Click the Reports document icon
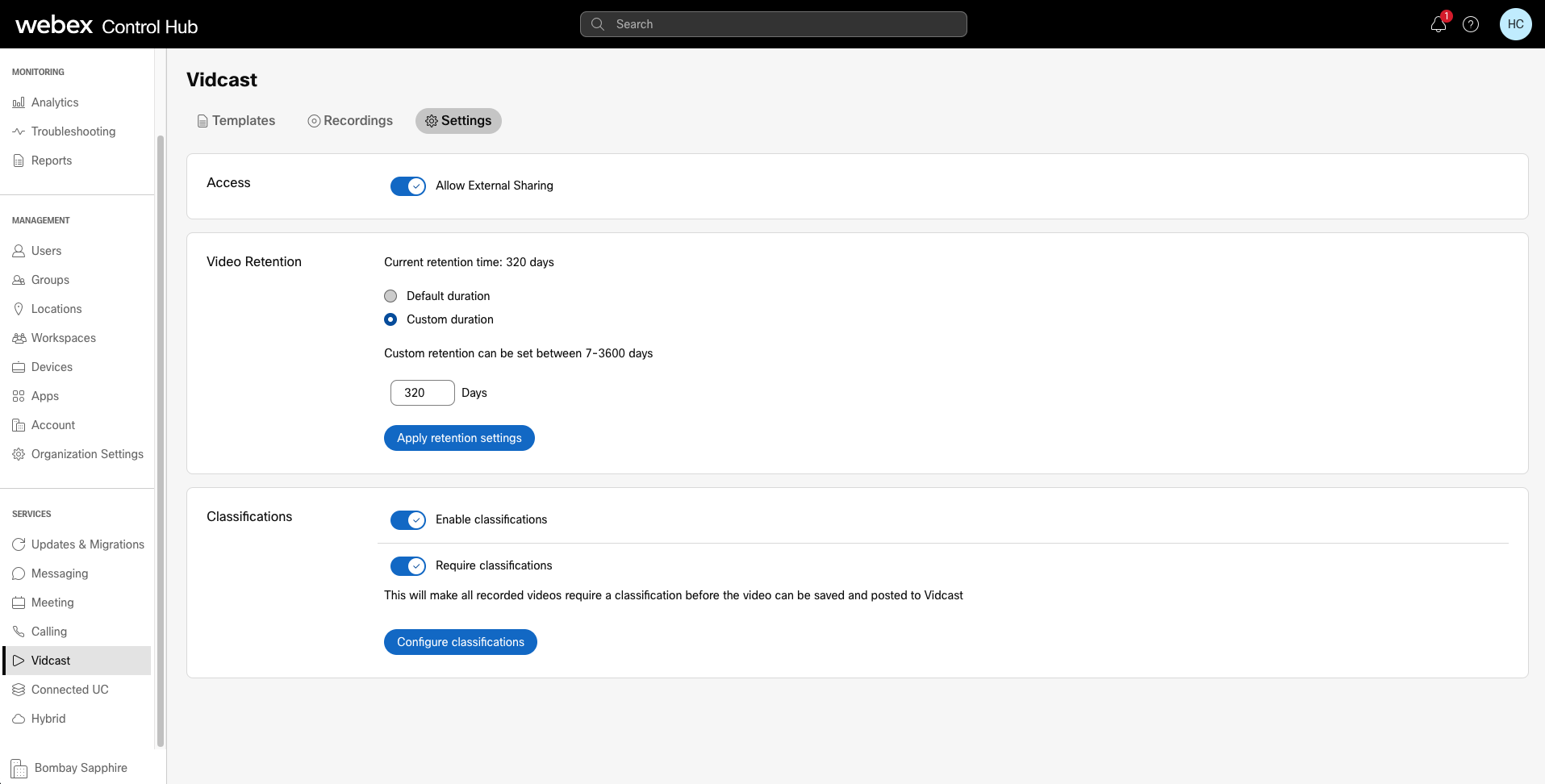The height and width of the screenshot is (784, 1545). point(19,161)
